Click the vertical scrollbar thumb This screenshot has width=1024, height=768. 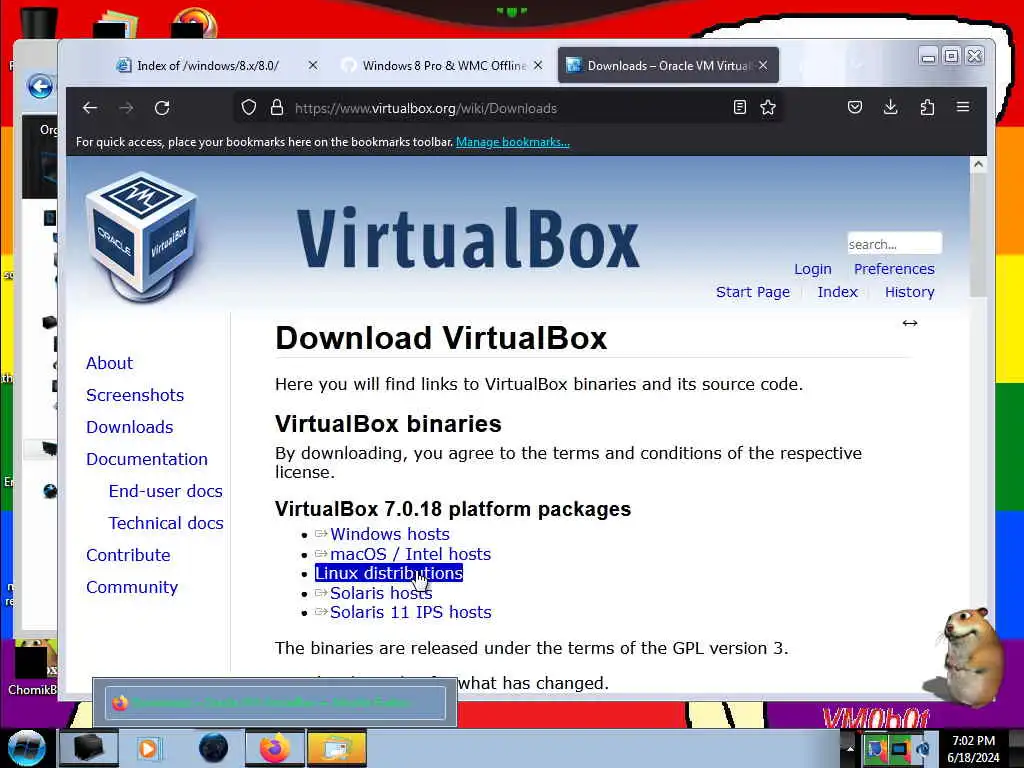click(x=978, y=235)
